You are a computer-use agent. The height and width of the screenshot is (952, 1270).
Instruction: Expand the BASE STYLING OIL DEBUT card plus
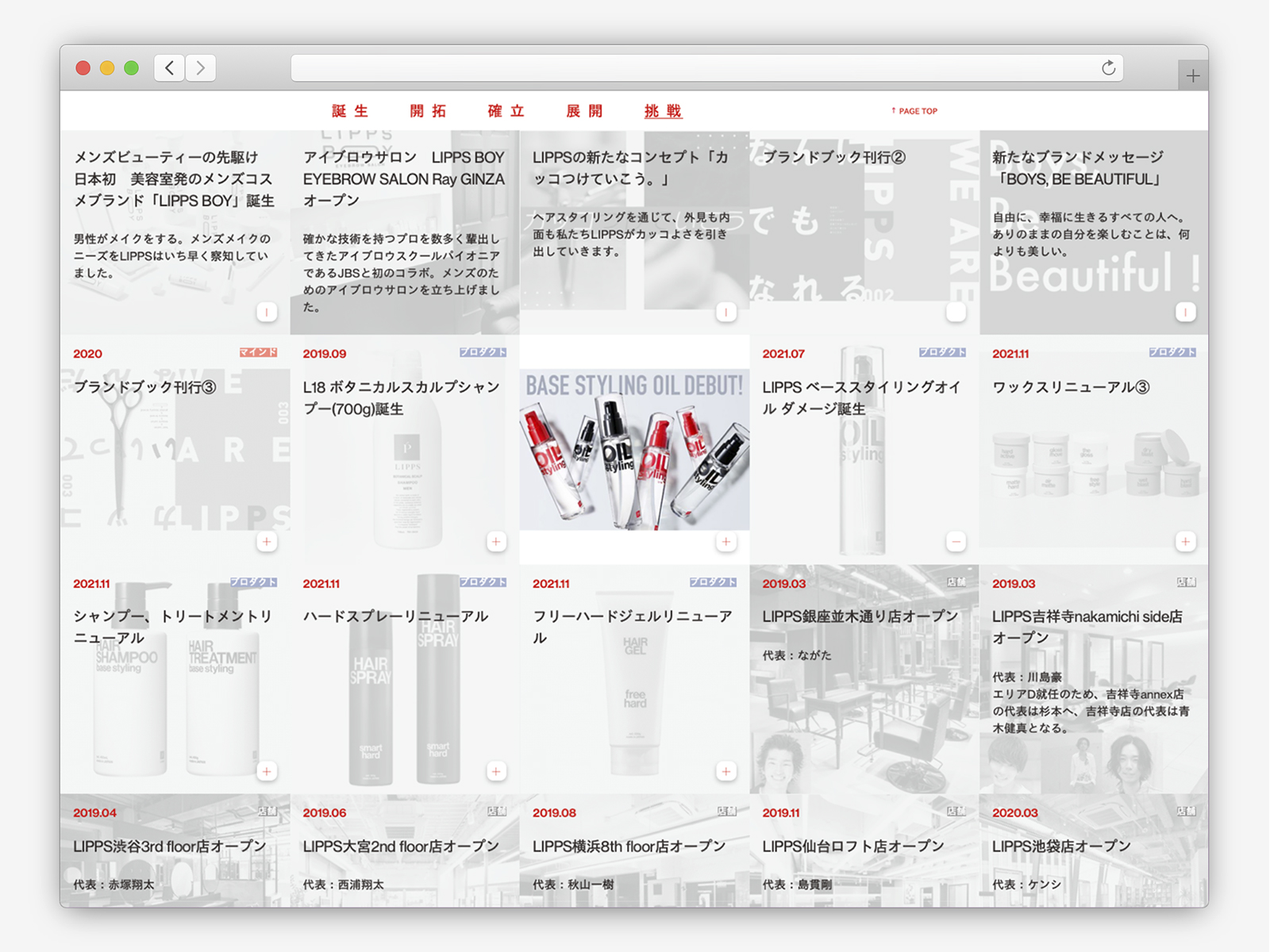(x=726, y=542)
